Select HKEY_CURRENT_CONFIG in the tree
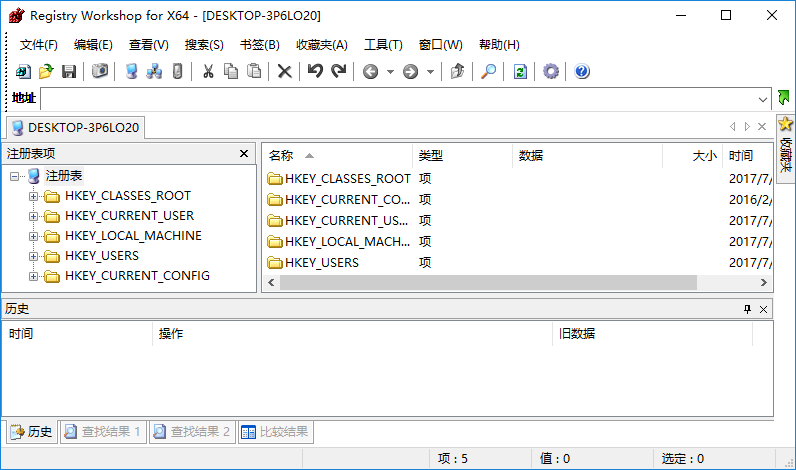 click(137, 276)
